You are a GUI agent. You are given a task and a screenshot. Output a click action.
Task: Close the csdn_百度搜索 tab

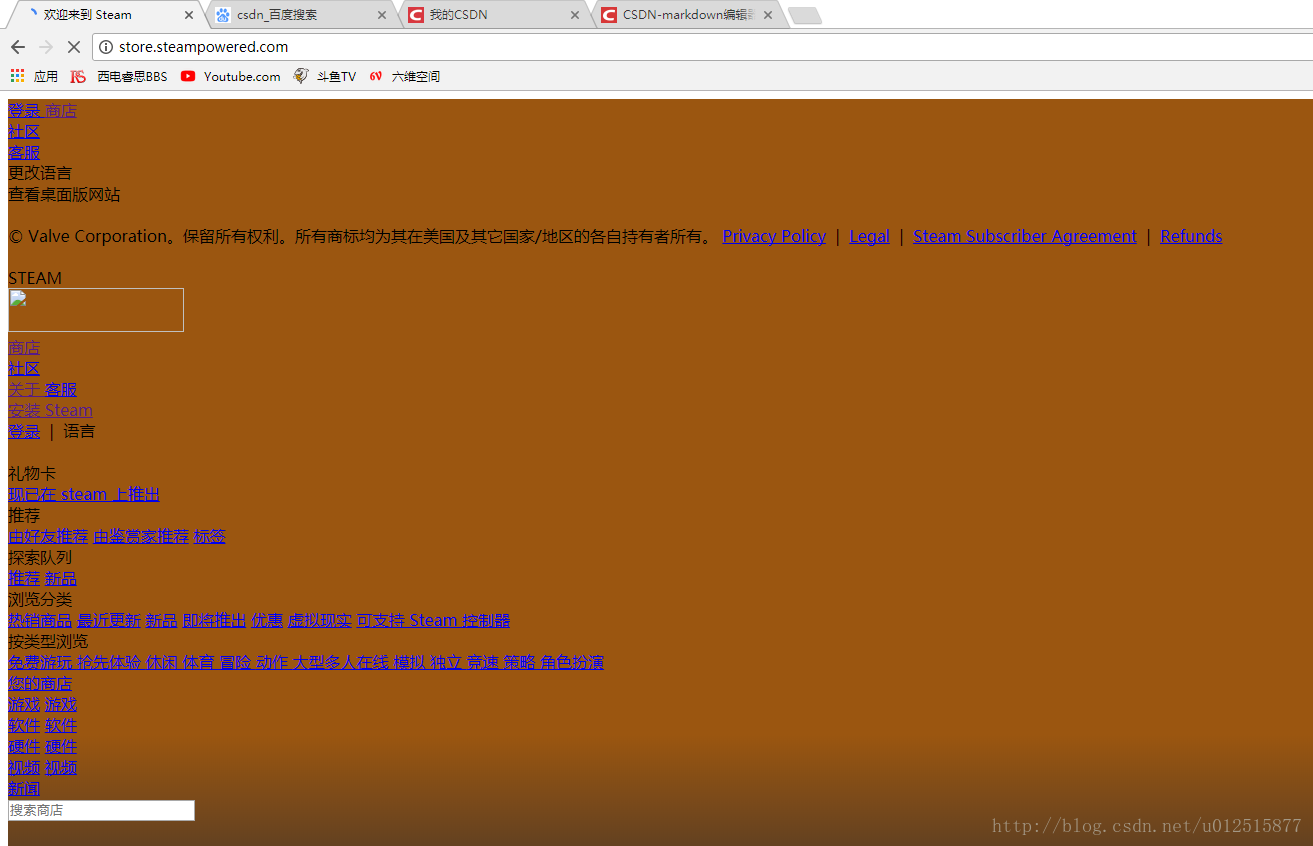[x=382, y=15]
